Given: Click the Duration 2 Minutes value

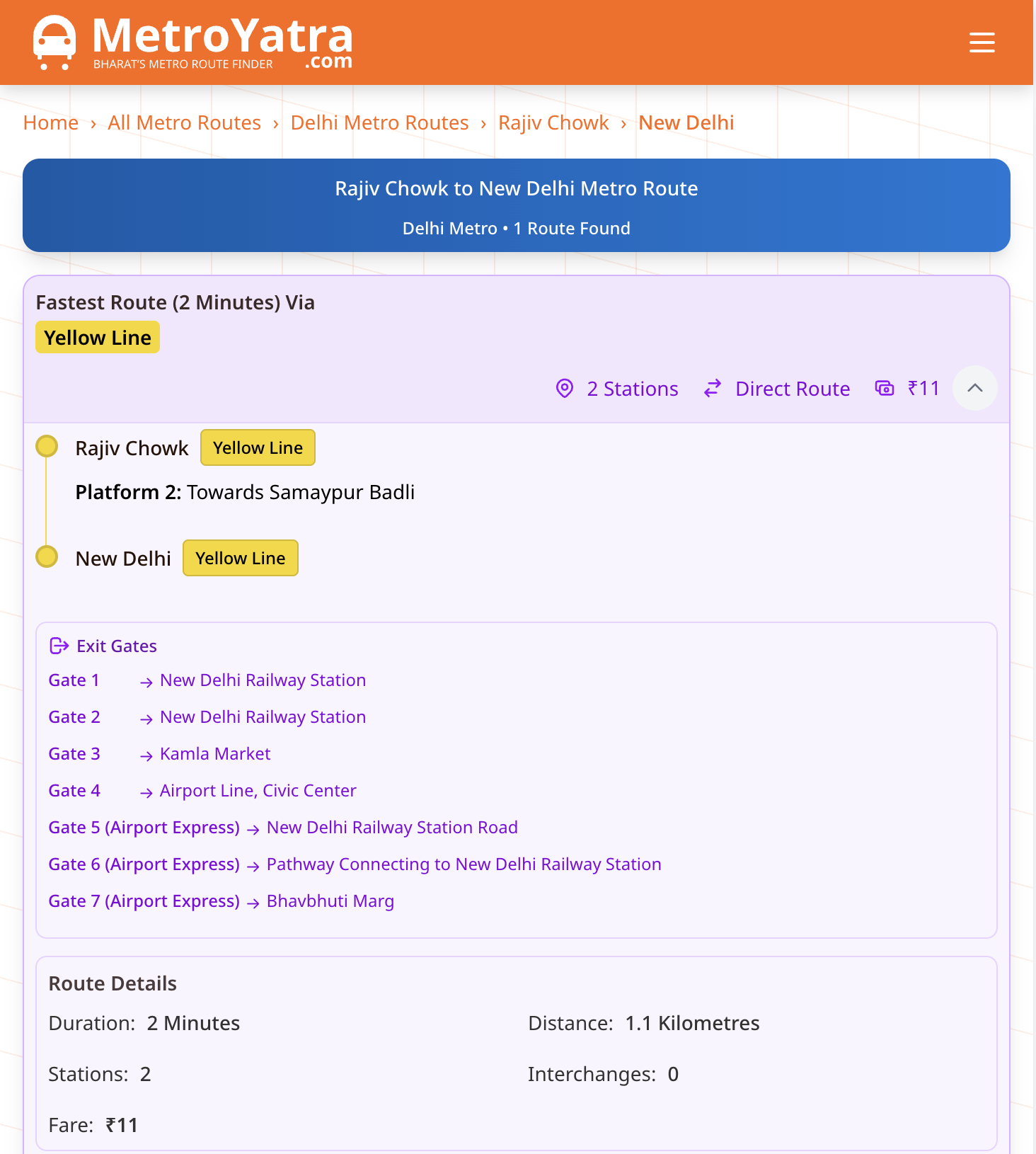Looking at the screenshot, I should tap(193, 1023).
